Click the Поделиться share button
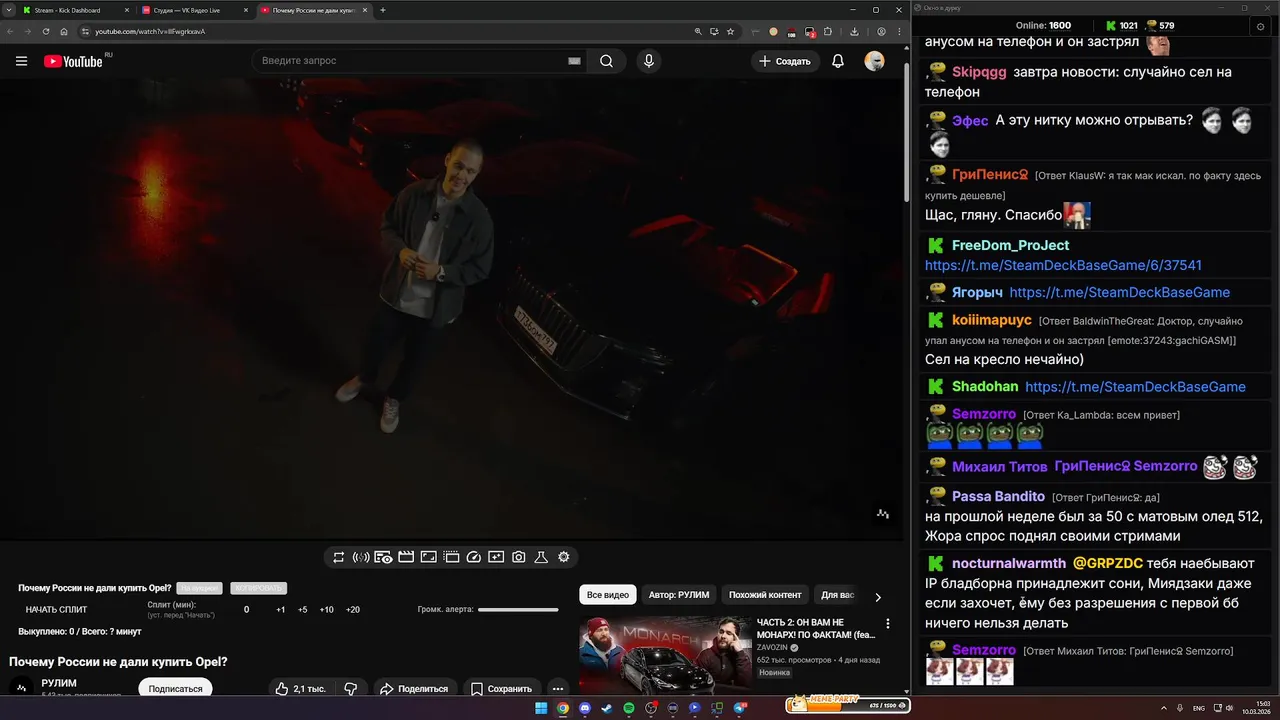1280x720 pixels. click(x=413, y=689)
